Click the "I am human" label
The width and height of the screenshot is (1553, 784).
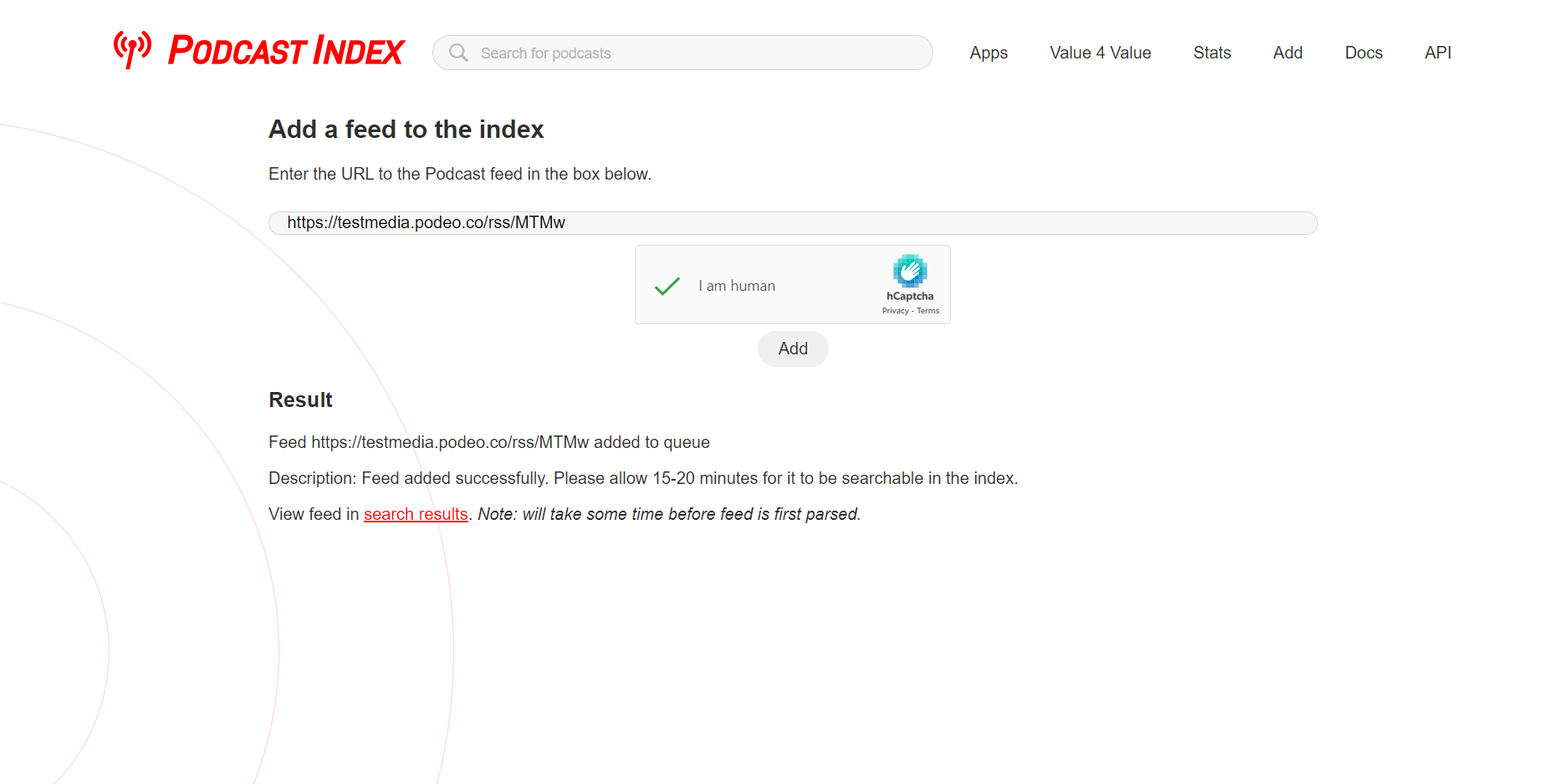(737, 286)
